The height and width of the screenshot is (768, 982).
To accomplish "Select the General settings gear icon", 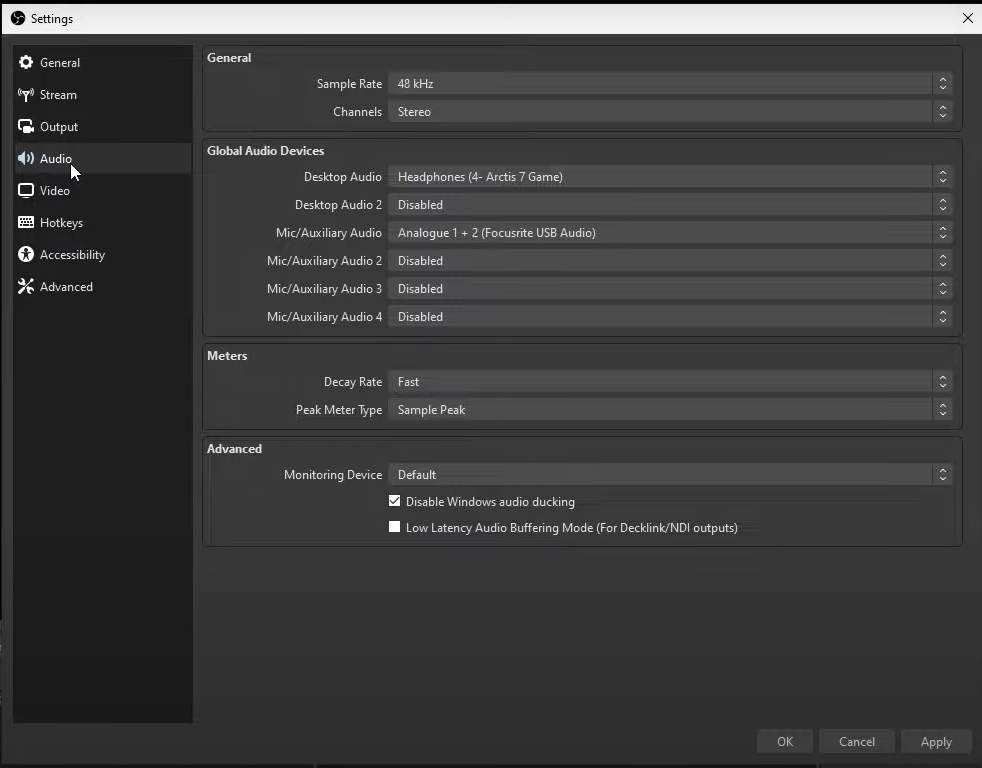I will click(25, 62).
